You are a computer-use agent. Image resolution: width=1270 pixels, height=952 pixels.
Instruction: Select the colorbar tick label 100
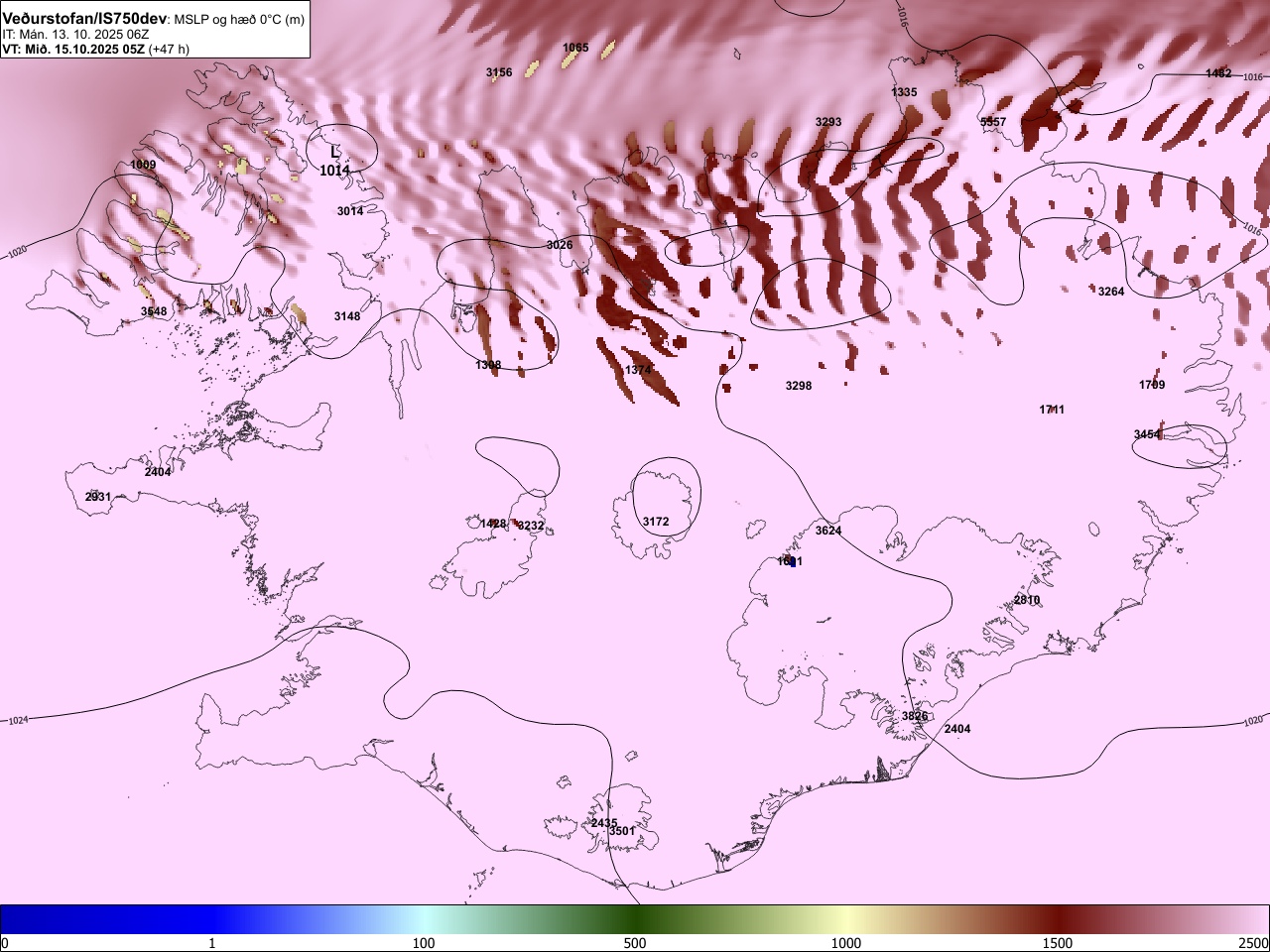[424, 943]
